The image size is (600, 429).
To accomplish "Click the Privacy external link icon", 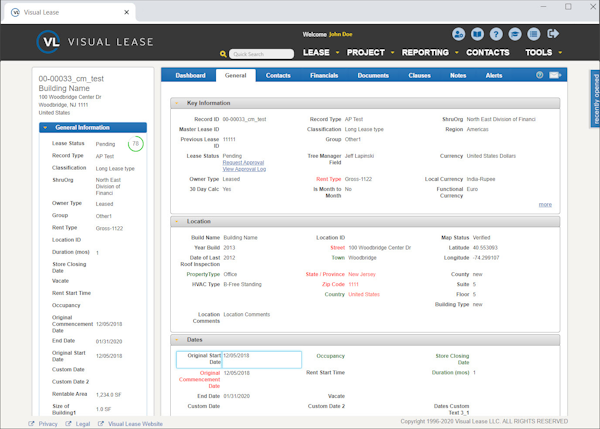I will coord(31,424).
